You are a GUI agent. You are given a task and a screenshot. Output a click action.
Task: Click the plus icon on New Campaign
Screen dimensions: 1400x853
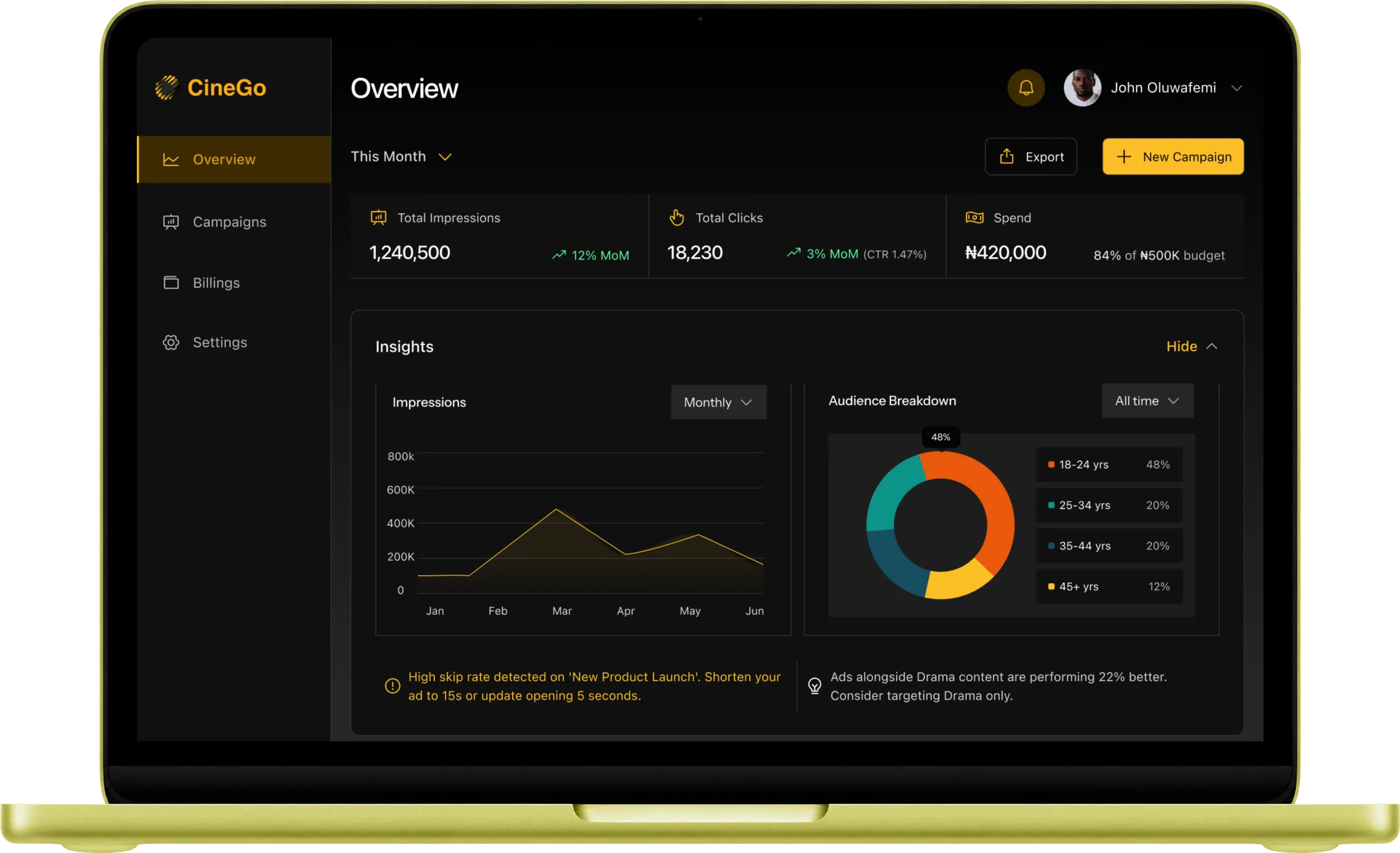(x=1123, y=157)
